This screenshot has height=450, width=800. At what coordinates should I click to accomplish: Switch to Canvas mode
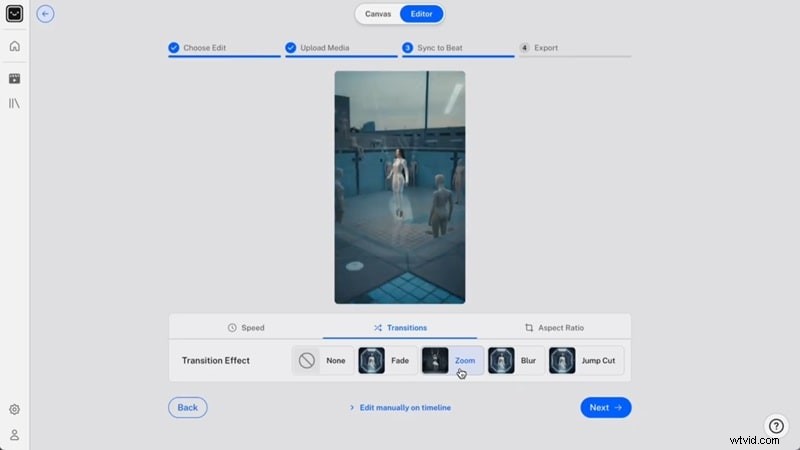click(x=378, y=14)
